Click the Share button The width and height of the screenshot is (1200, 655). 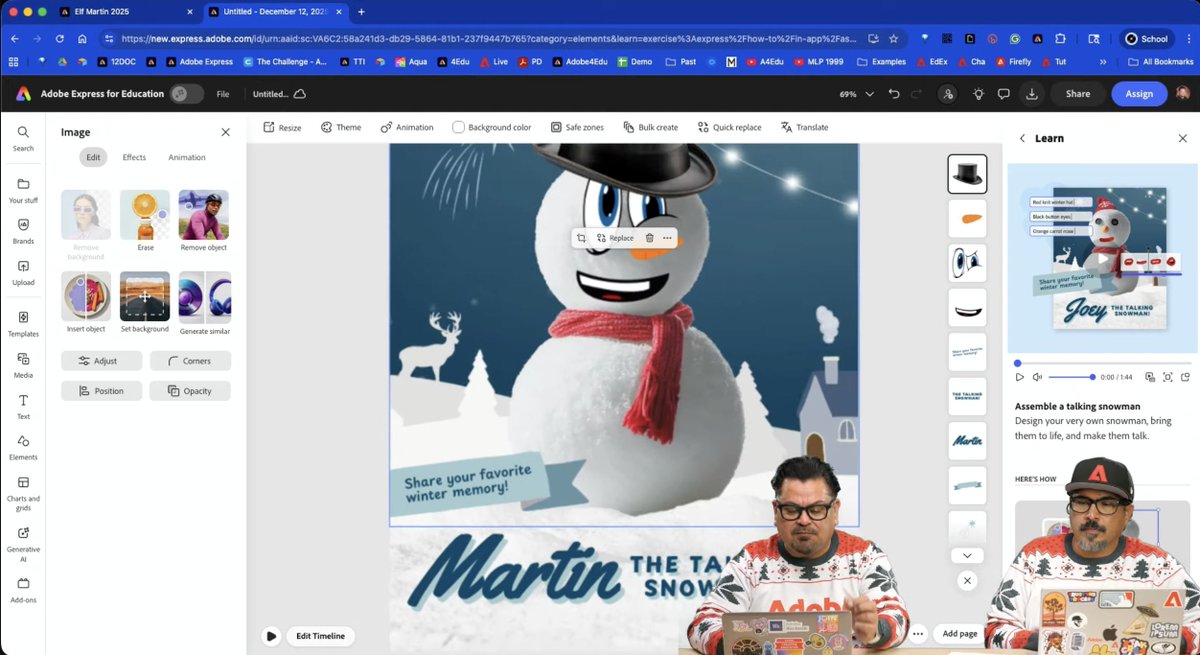1078,94
